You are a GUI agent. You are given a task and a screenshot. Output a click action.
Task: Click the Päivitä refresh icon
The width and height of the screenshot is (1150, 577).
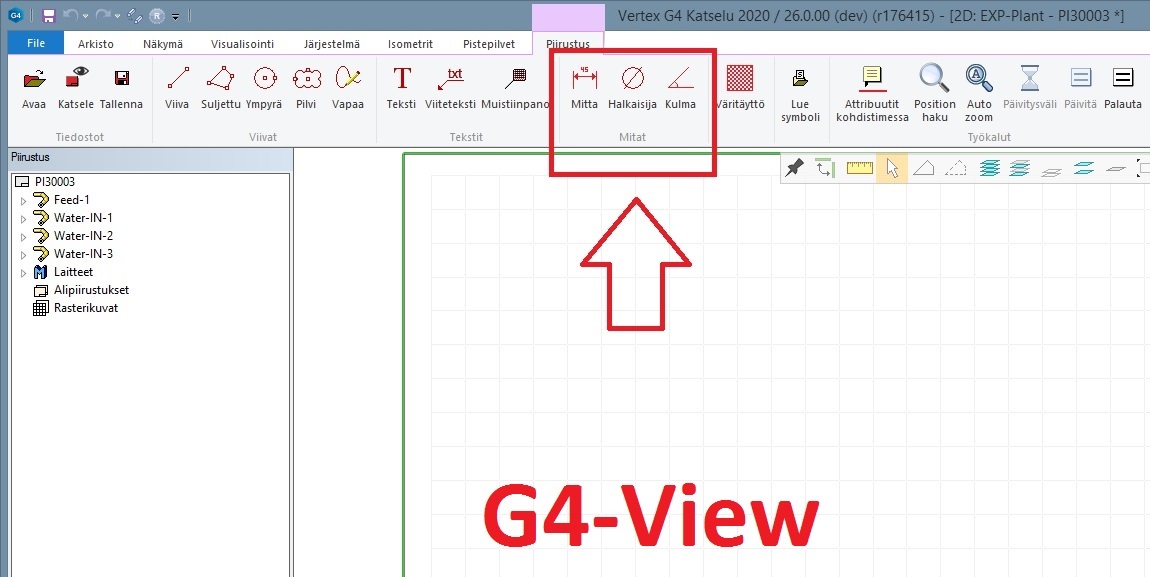pos(1080,78)
